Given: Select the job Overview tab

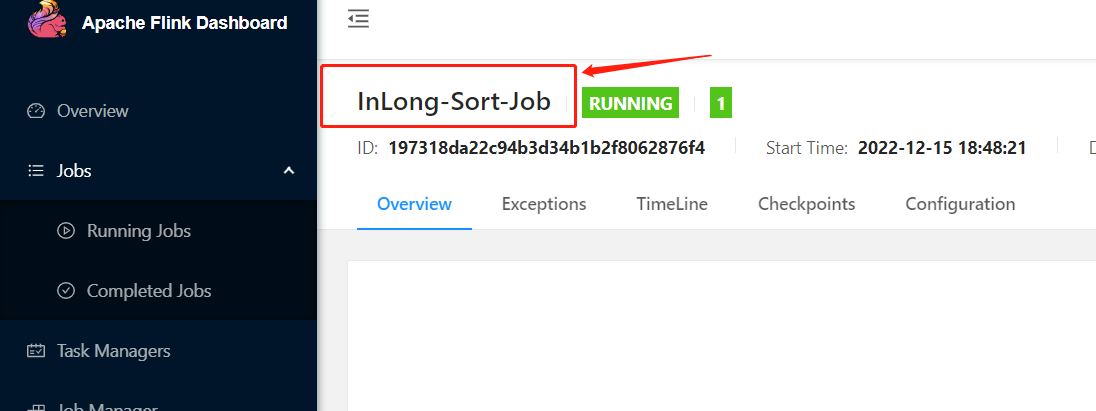Looking at the screenshot, I should (x=414, y=204).
